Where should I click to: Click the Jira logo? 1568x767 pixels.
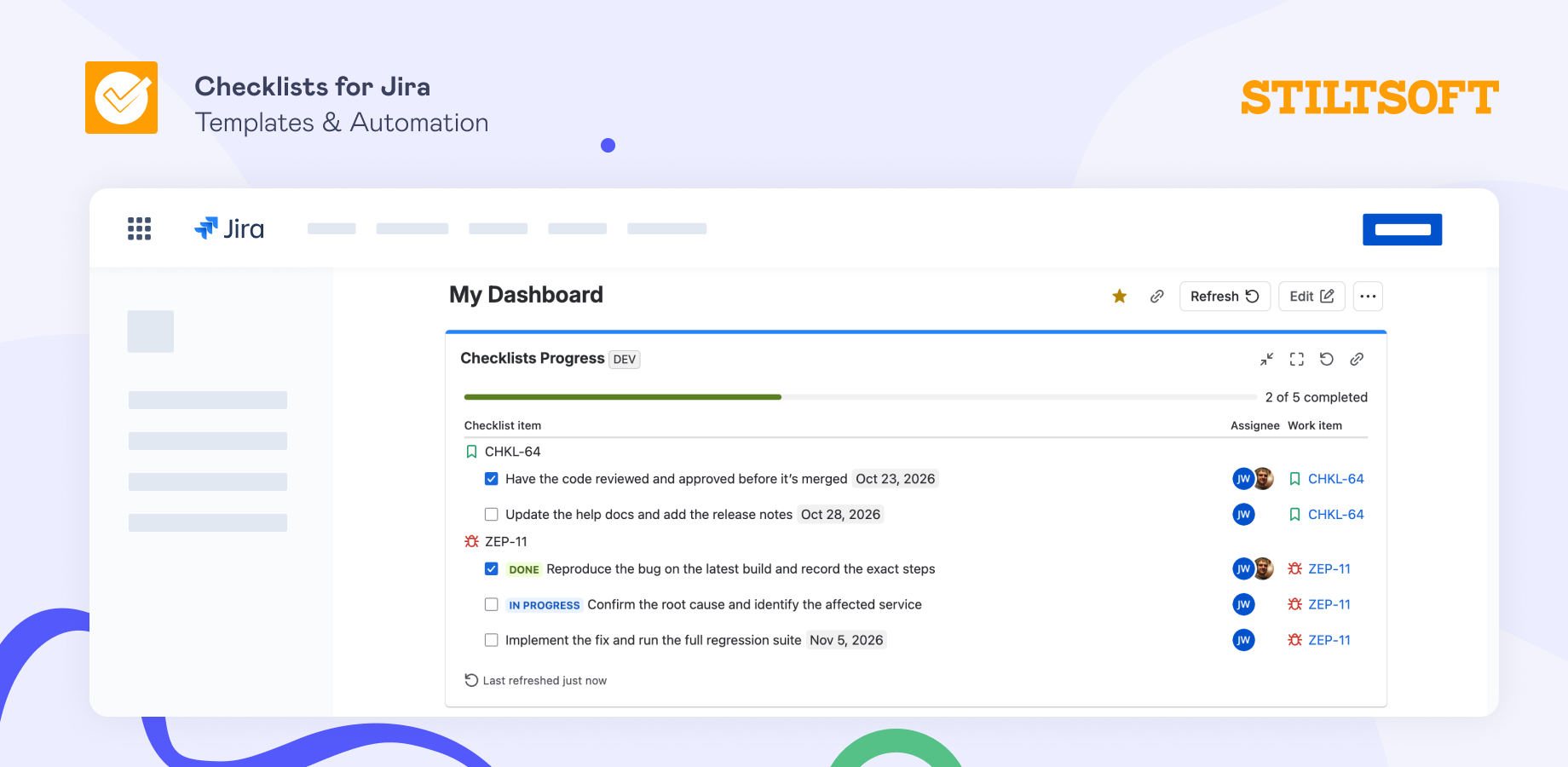click(229, 228)
